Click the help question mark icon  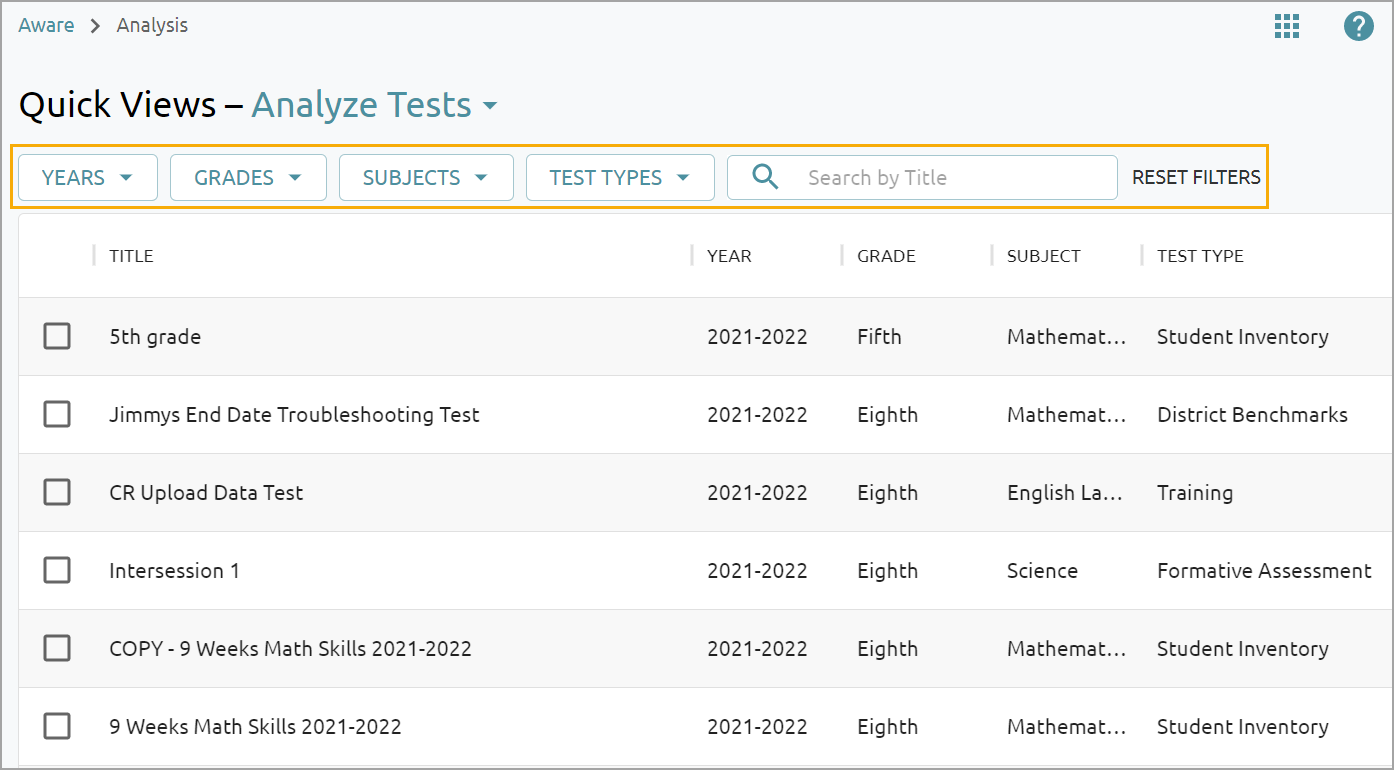[x=1358, y=27]
